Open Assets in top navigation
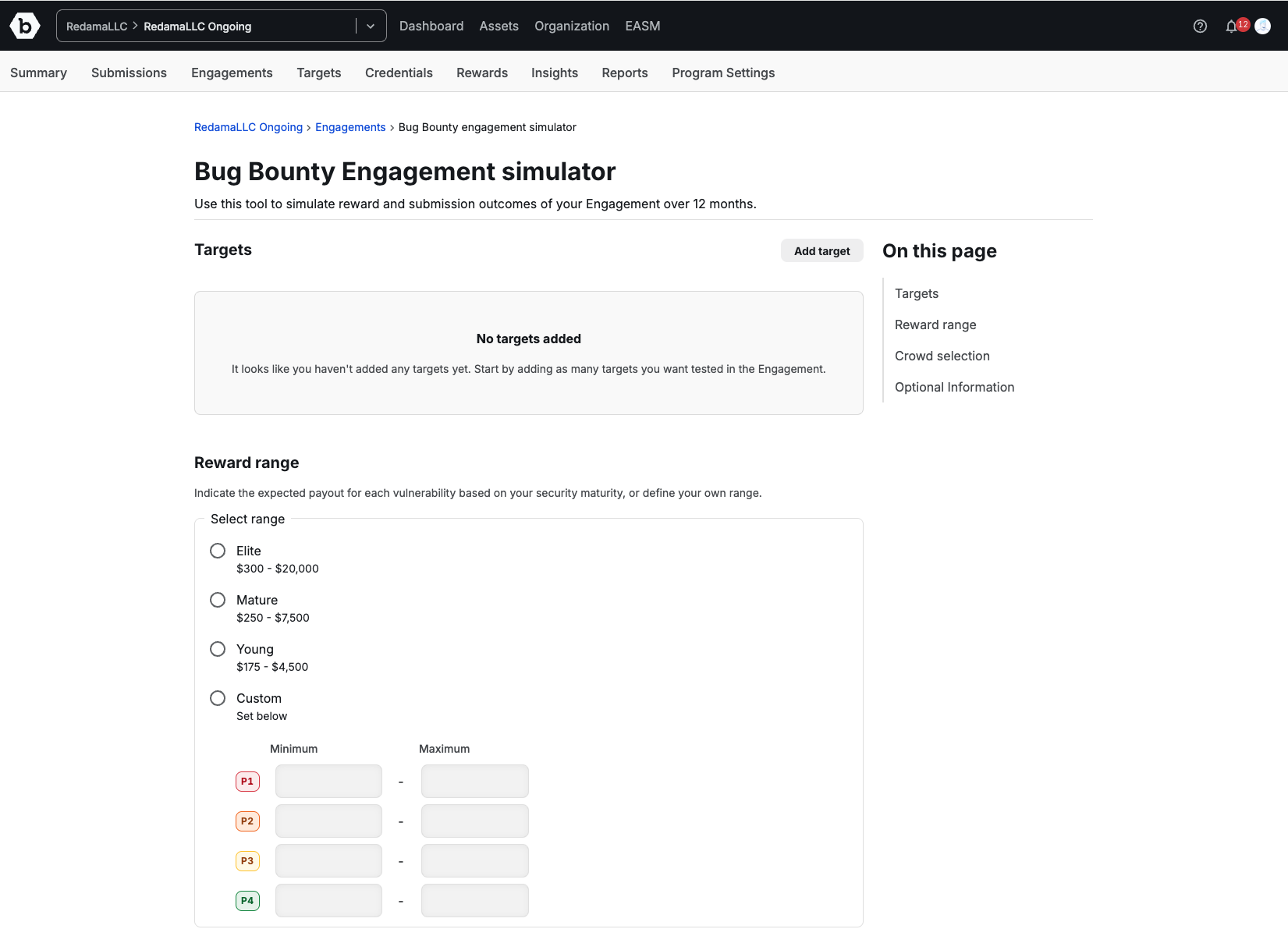 click(499, 26)
